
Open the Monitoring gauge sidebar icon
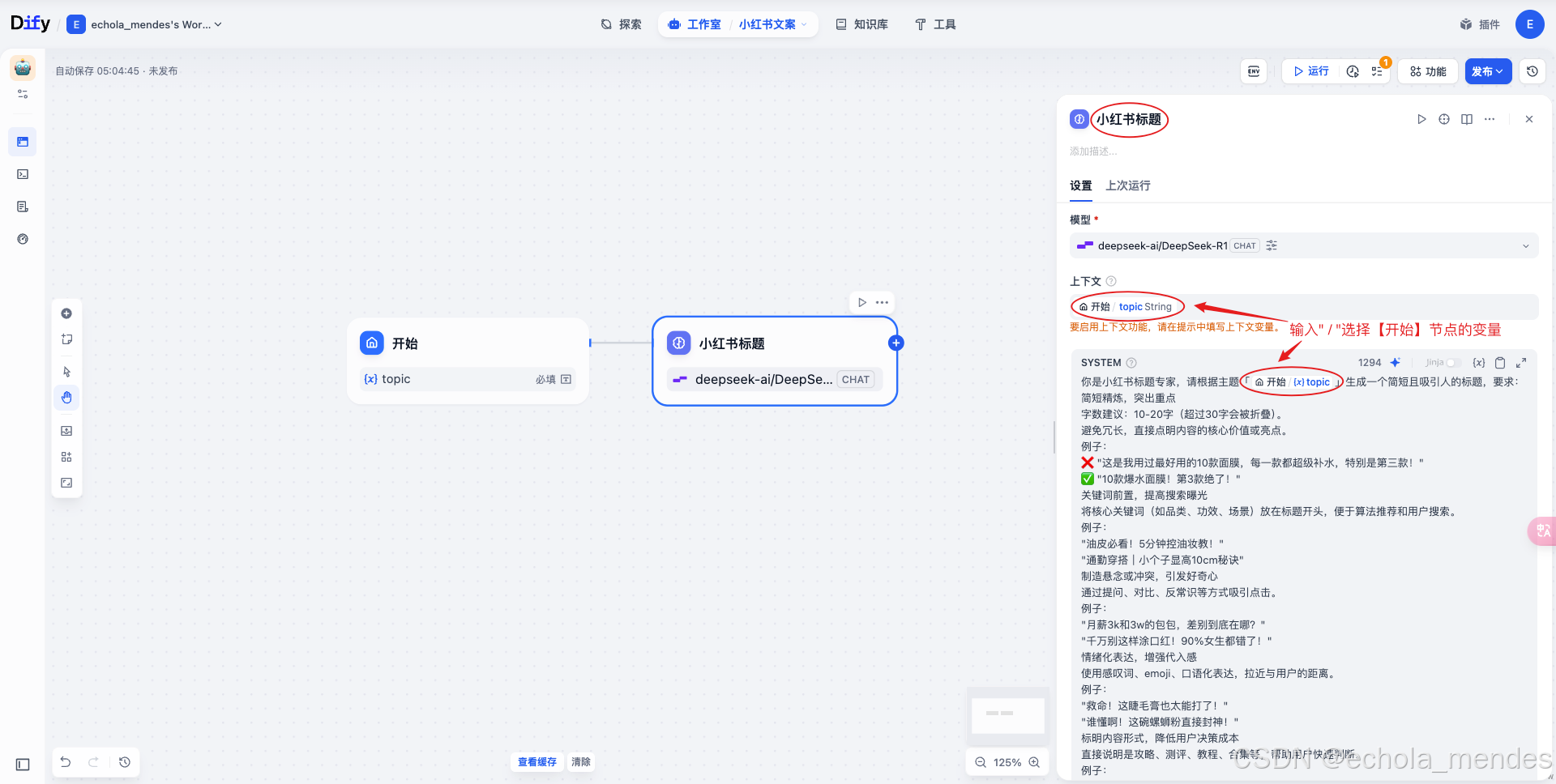[23, 239]
